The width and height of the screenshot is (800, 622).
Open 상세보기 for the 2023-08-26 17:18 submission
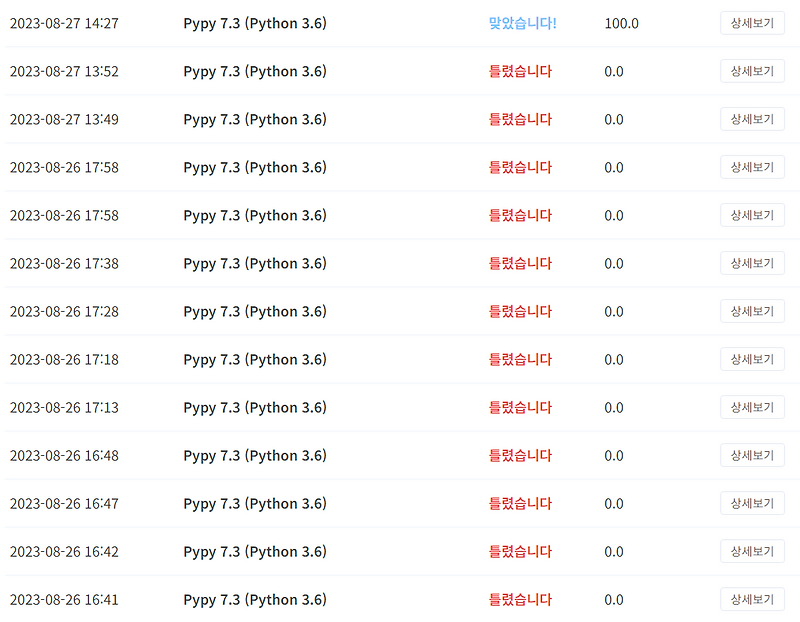pos(752,359)
